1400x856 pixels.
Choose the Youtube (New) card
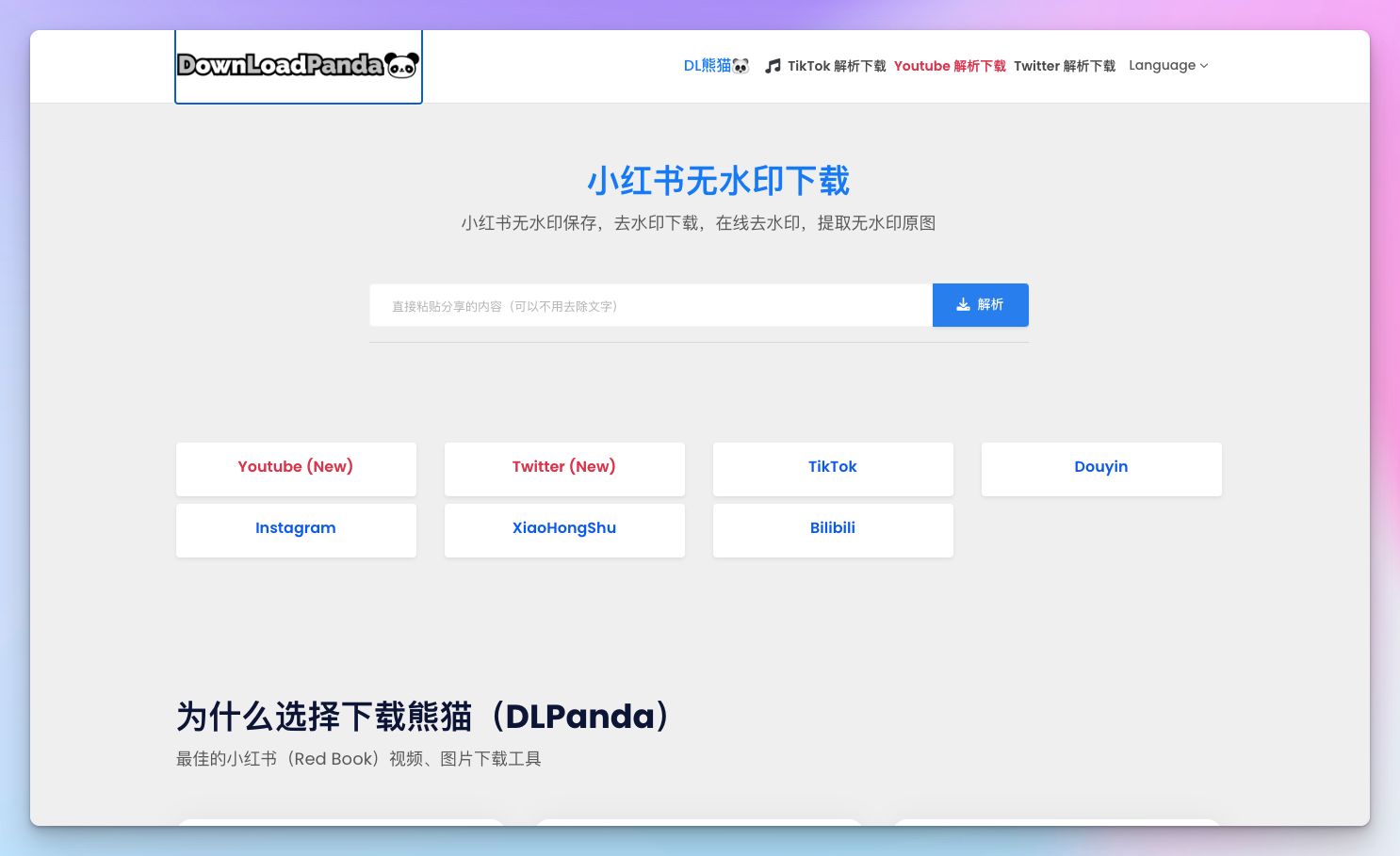(x=296, y=468)
